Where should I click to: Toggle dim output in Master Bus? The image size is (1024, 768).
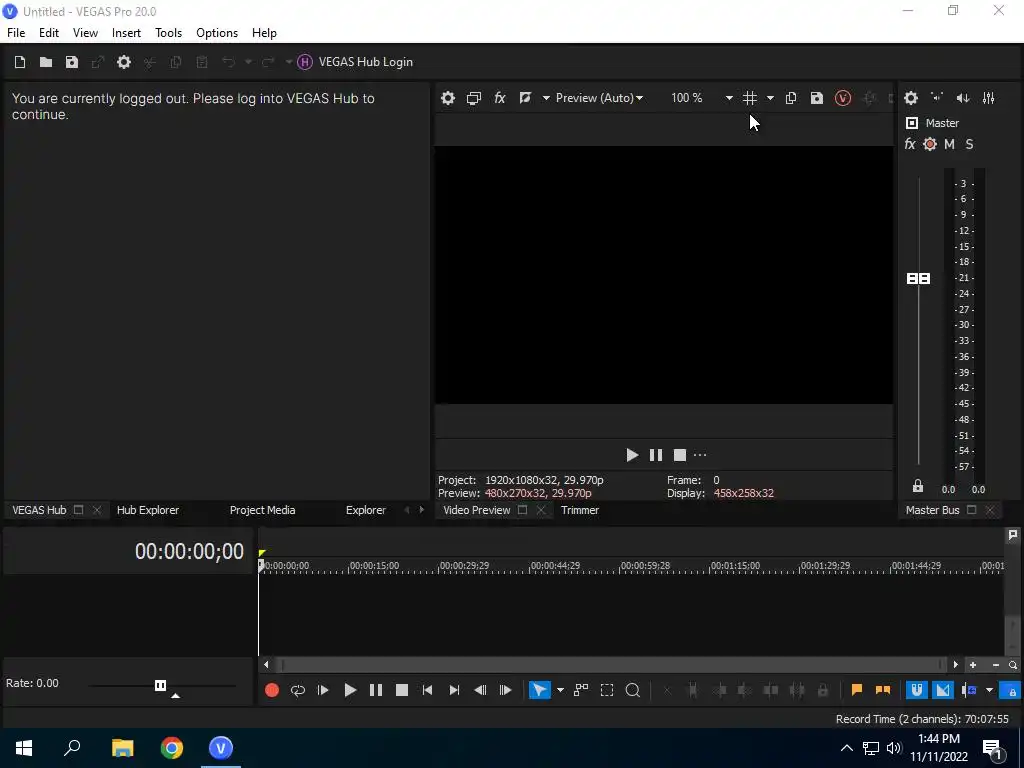click(x=963, y=98)
